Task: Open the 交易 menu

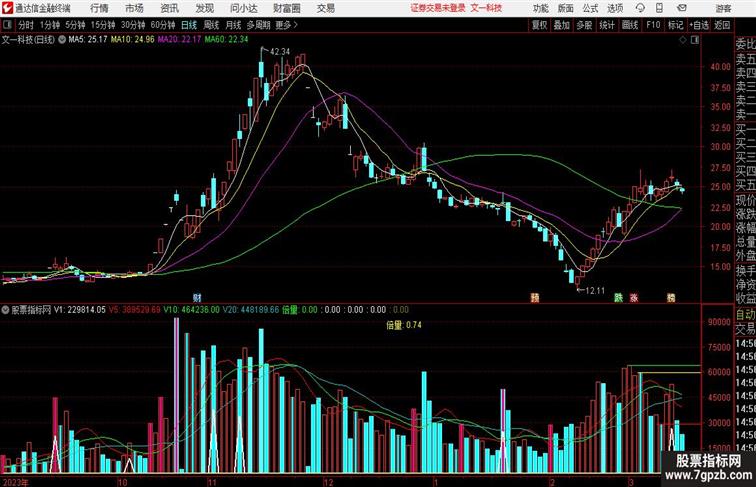Action: click(x=325, y=8)
